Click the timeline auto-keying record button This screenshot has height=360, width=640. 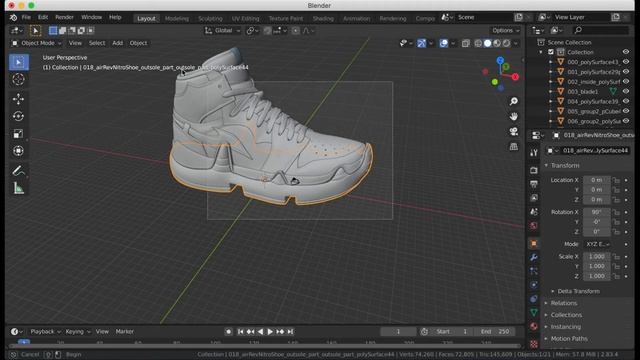tap(229, 332)
